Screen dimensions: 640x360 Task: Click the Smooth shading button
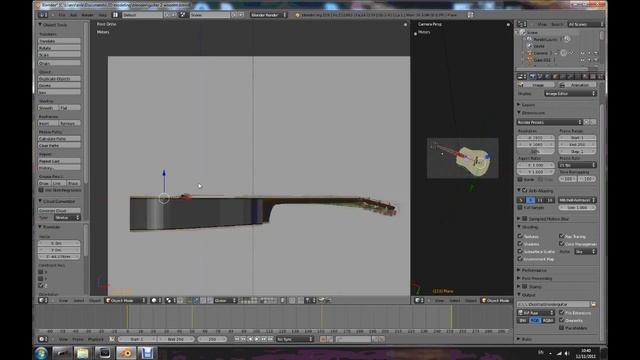click(48, 108)
